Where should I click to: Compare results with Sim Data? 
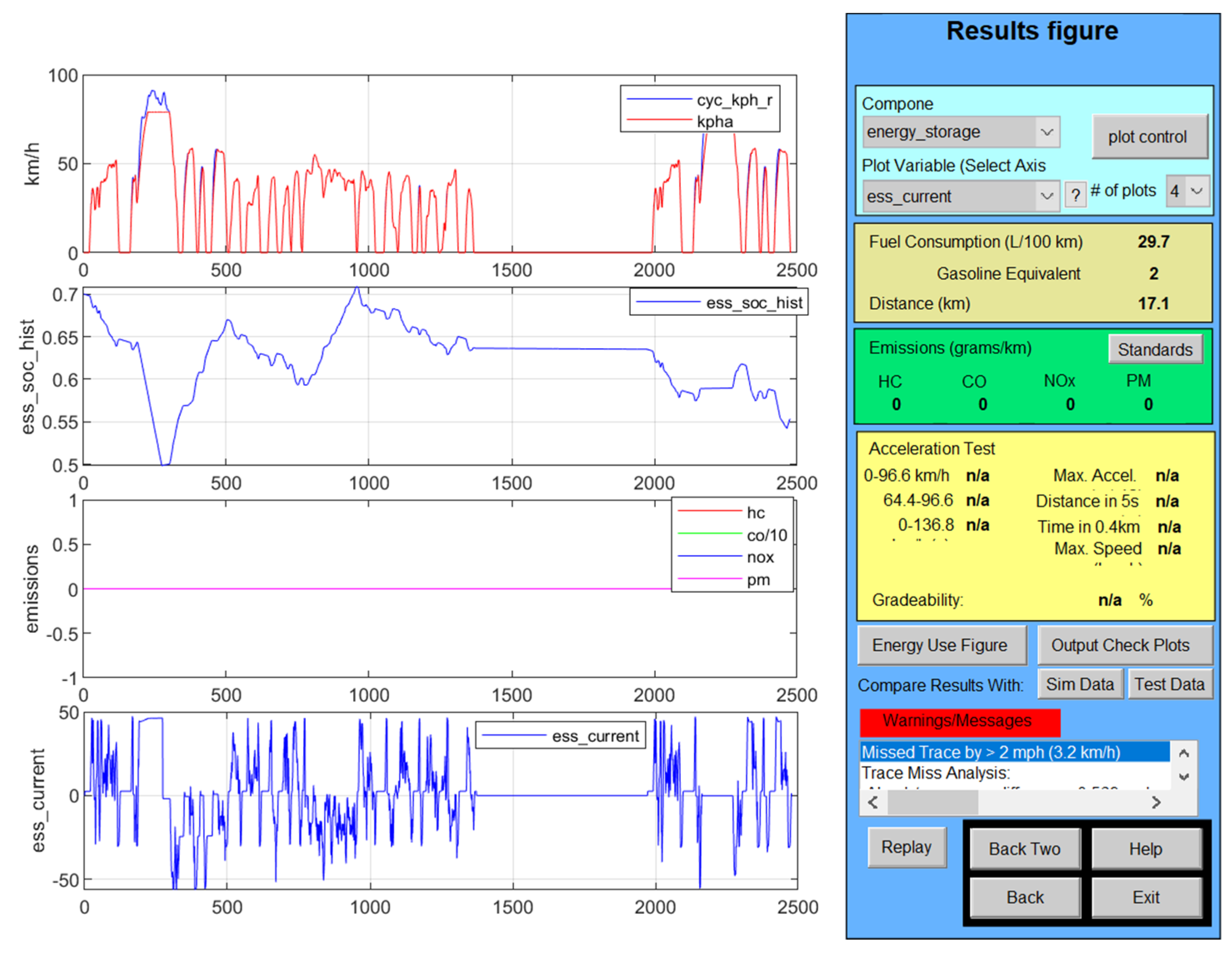point(1080,684)
